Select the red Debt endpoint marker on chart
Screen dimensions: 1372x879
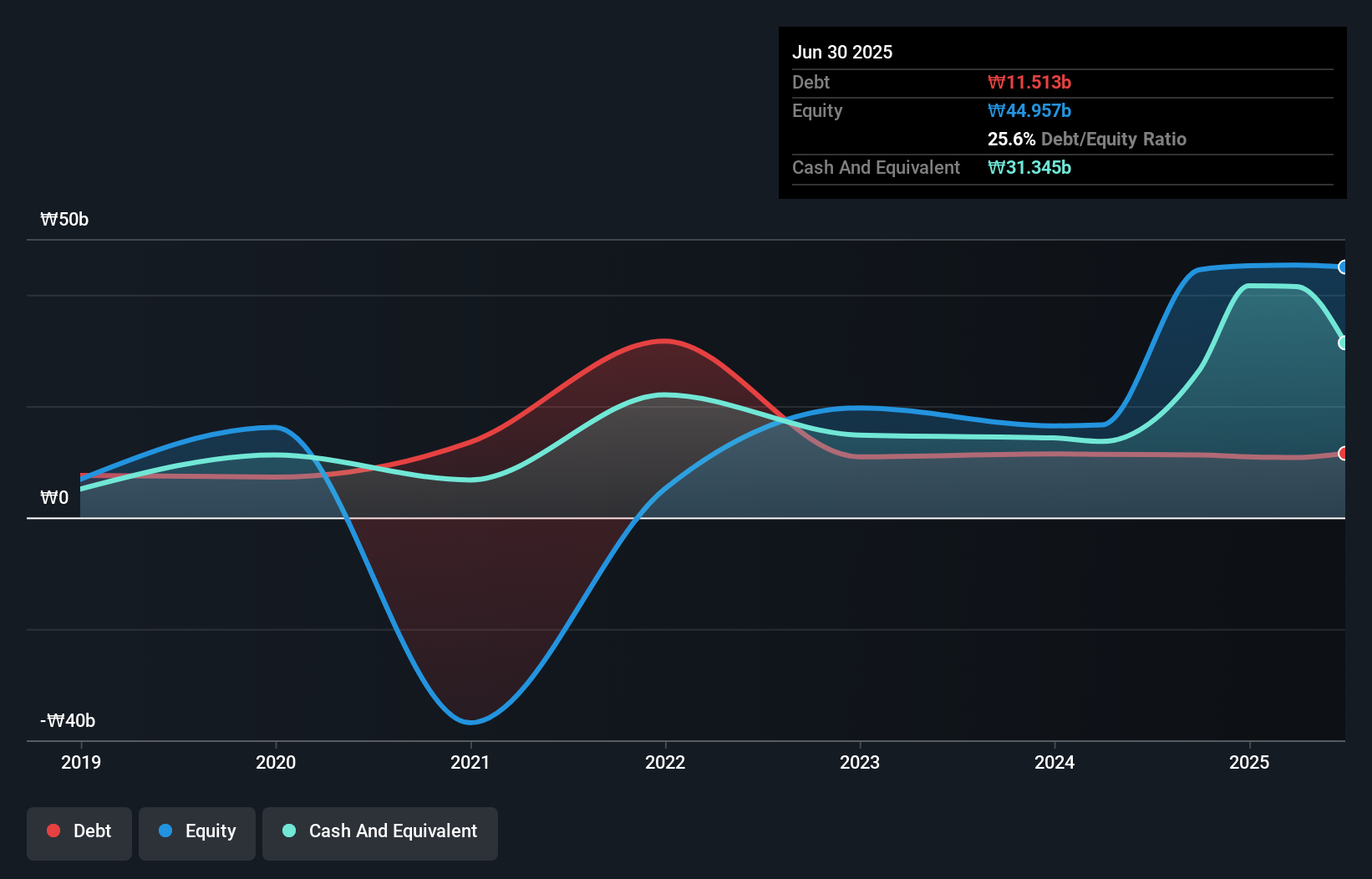pos(1343,454)
